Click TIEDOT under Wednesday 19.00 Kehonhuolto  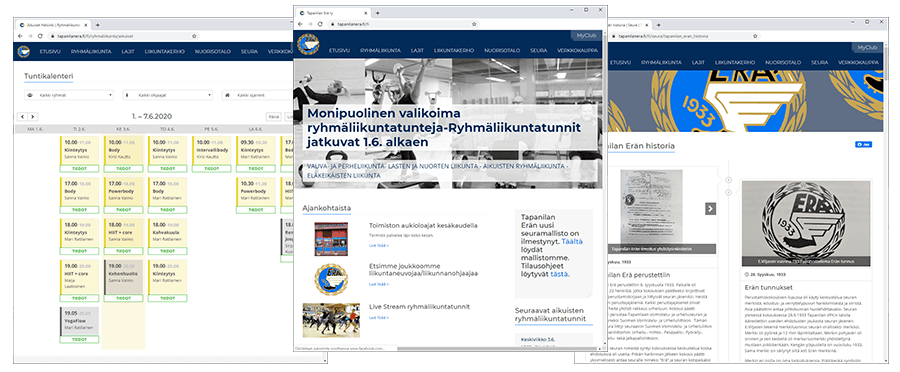pyautogui.click(x=123, y=298)
